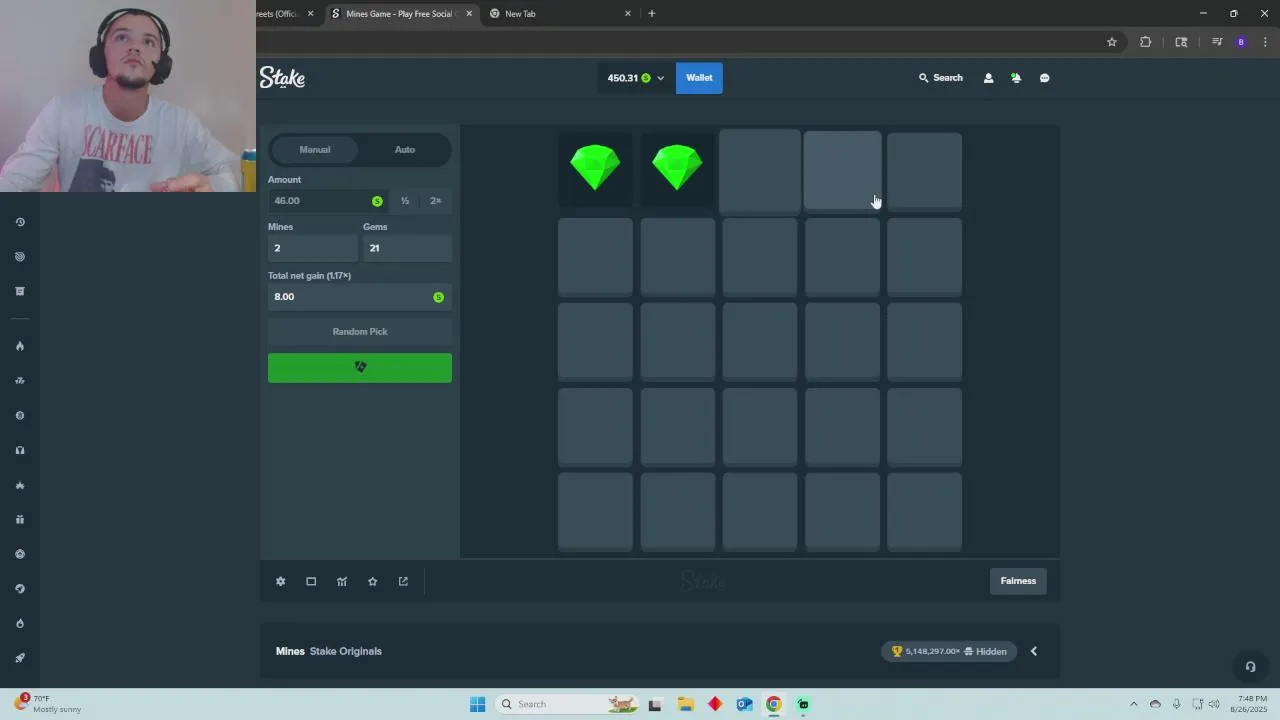1280x720 pixels.
Task: Open weather widget showing 70°F
Action: pyautogui.click(x=47, y=704)
